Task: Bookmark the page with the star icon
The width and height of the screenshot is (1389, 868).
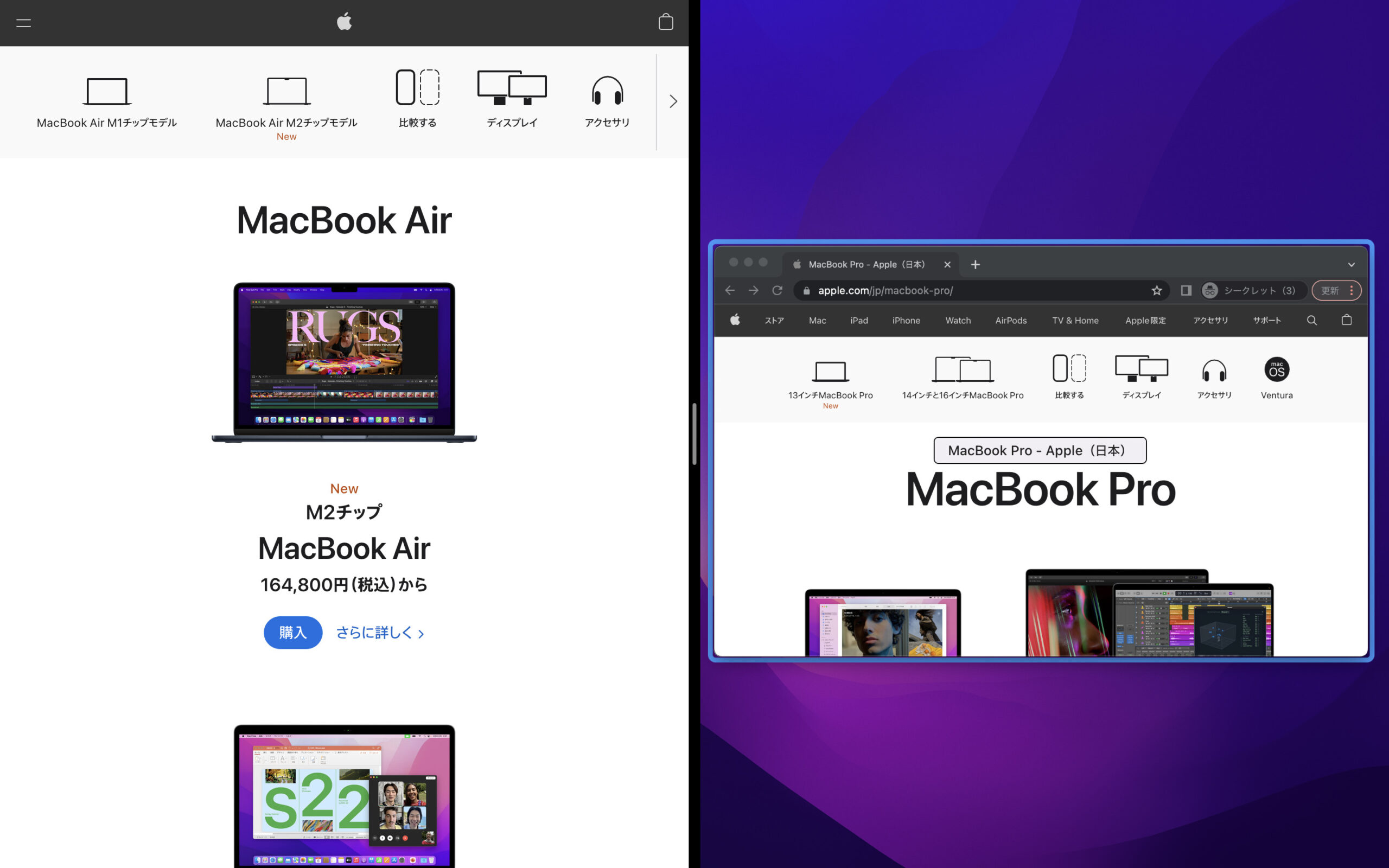Action: click(x=1157, y=290)
